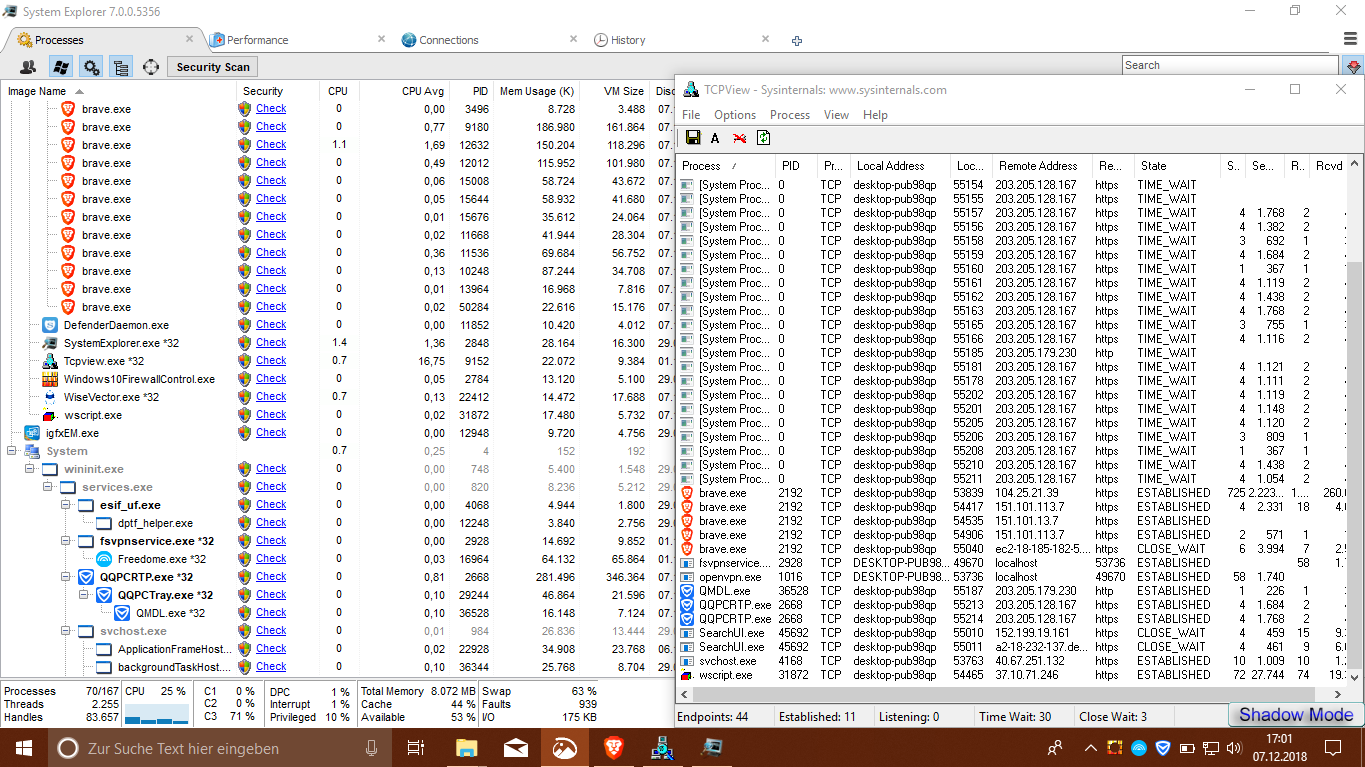Click inside the Search input field
Screen dimensions: 1365x767
(1228, 66)
